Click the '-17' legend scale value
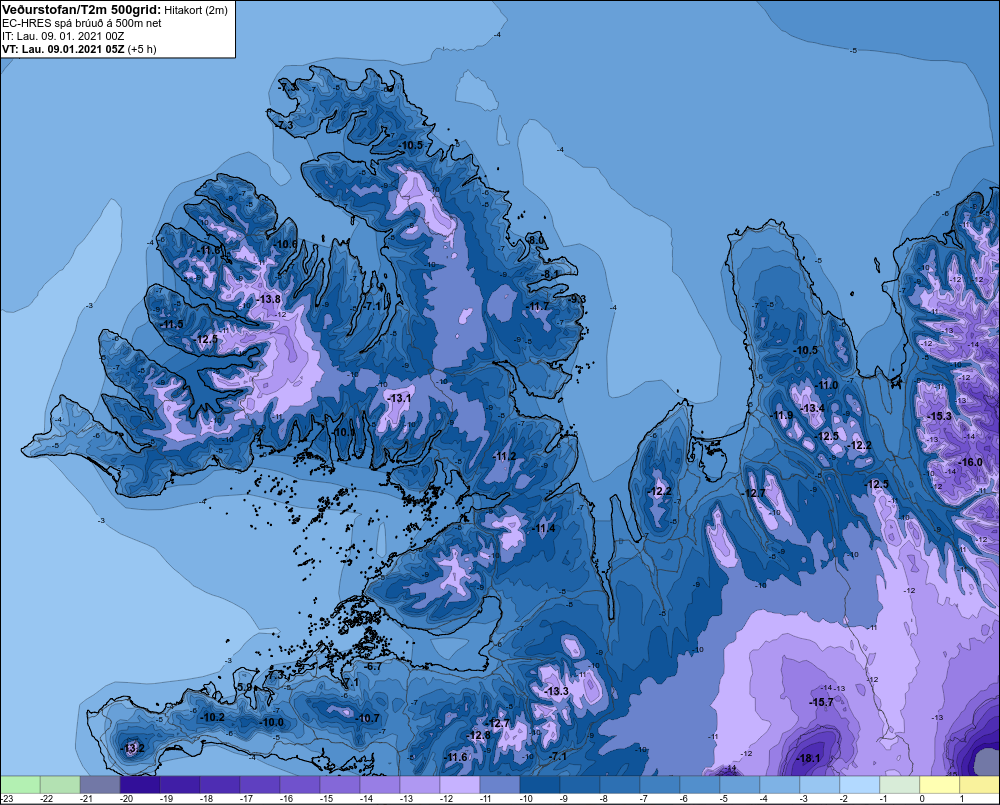Image resolution: width=1000 pixels, height=805 pixels. click(x=245, y=799)
